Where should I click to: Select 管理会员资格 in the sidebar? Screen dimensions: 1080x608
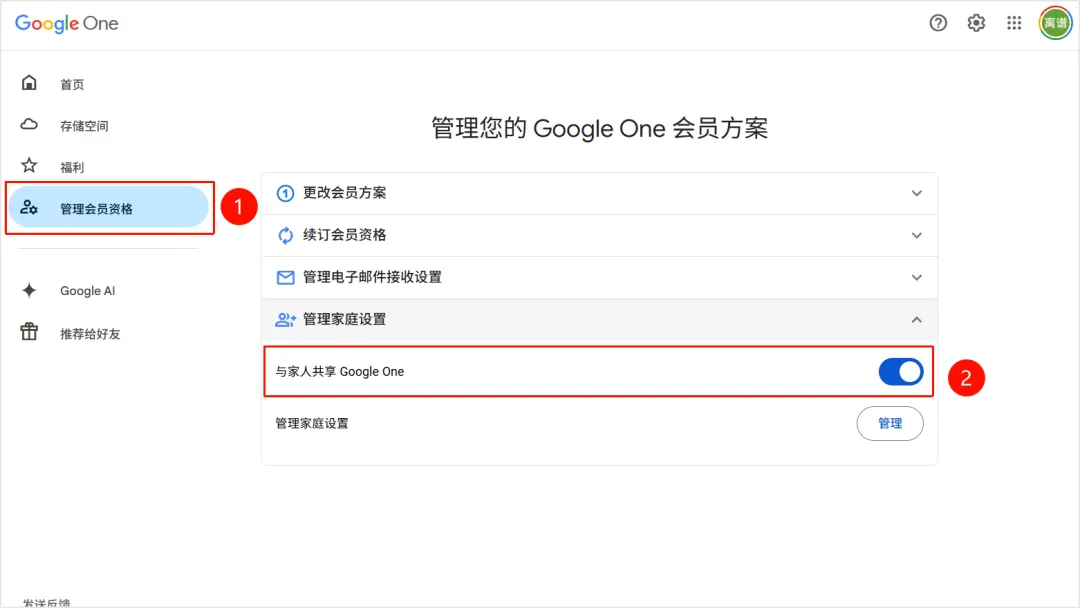[x=96, y=208]
